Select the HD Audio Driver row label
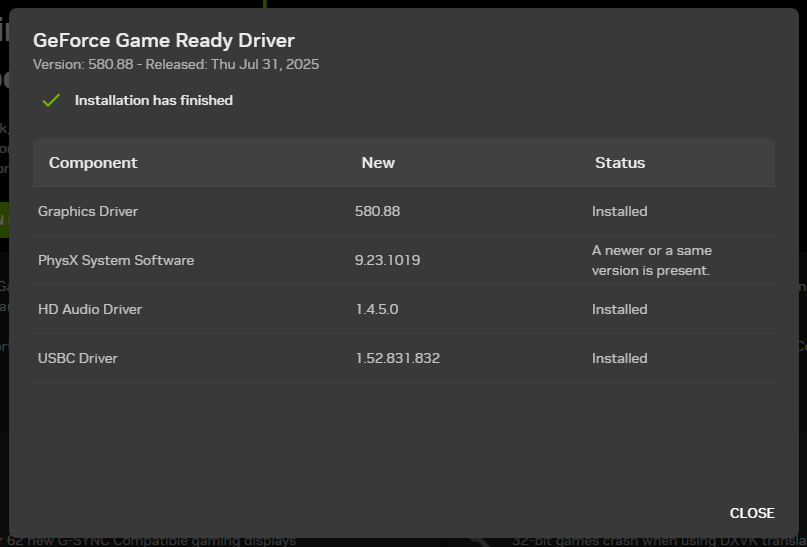This screenshot has height=547, width=807. pos(90,309)
